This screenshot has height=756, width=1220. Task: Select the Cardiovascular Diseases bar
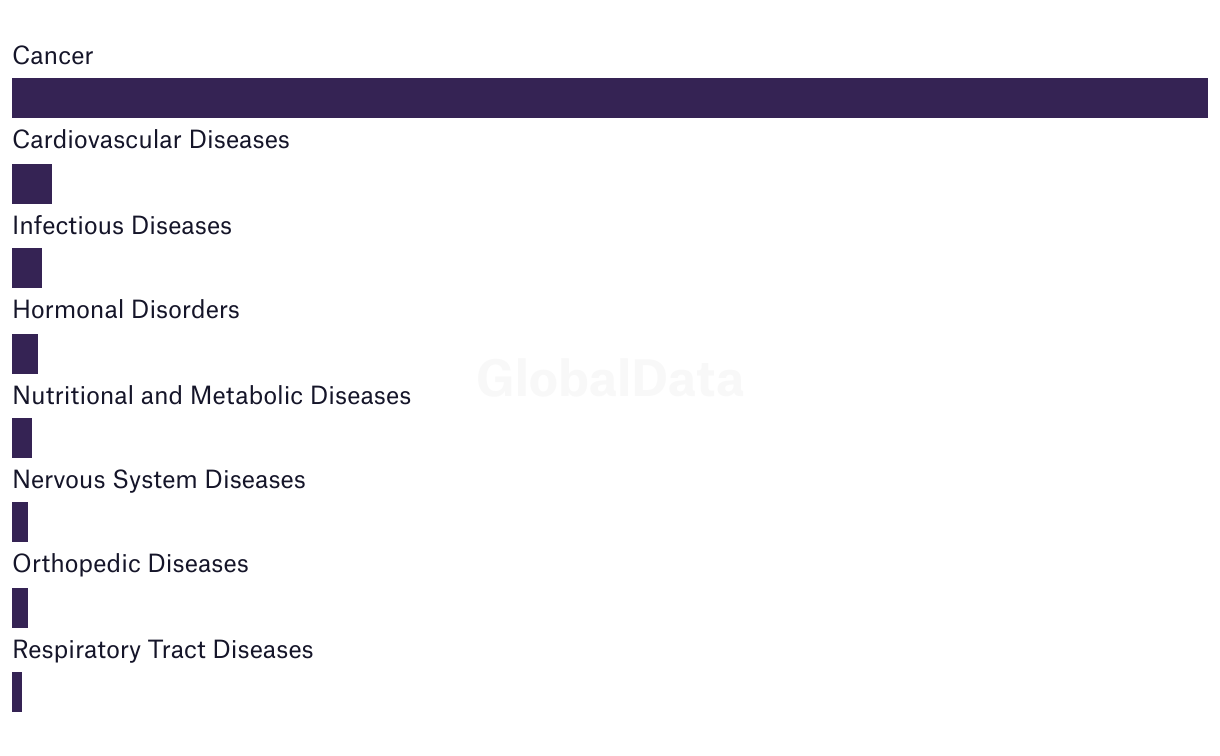tap(32, 184)
